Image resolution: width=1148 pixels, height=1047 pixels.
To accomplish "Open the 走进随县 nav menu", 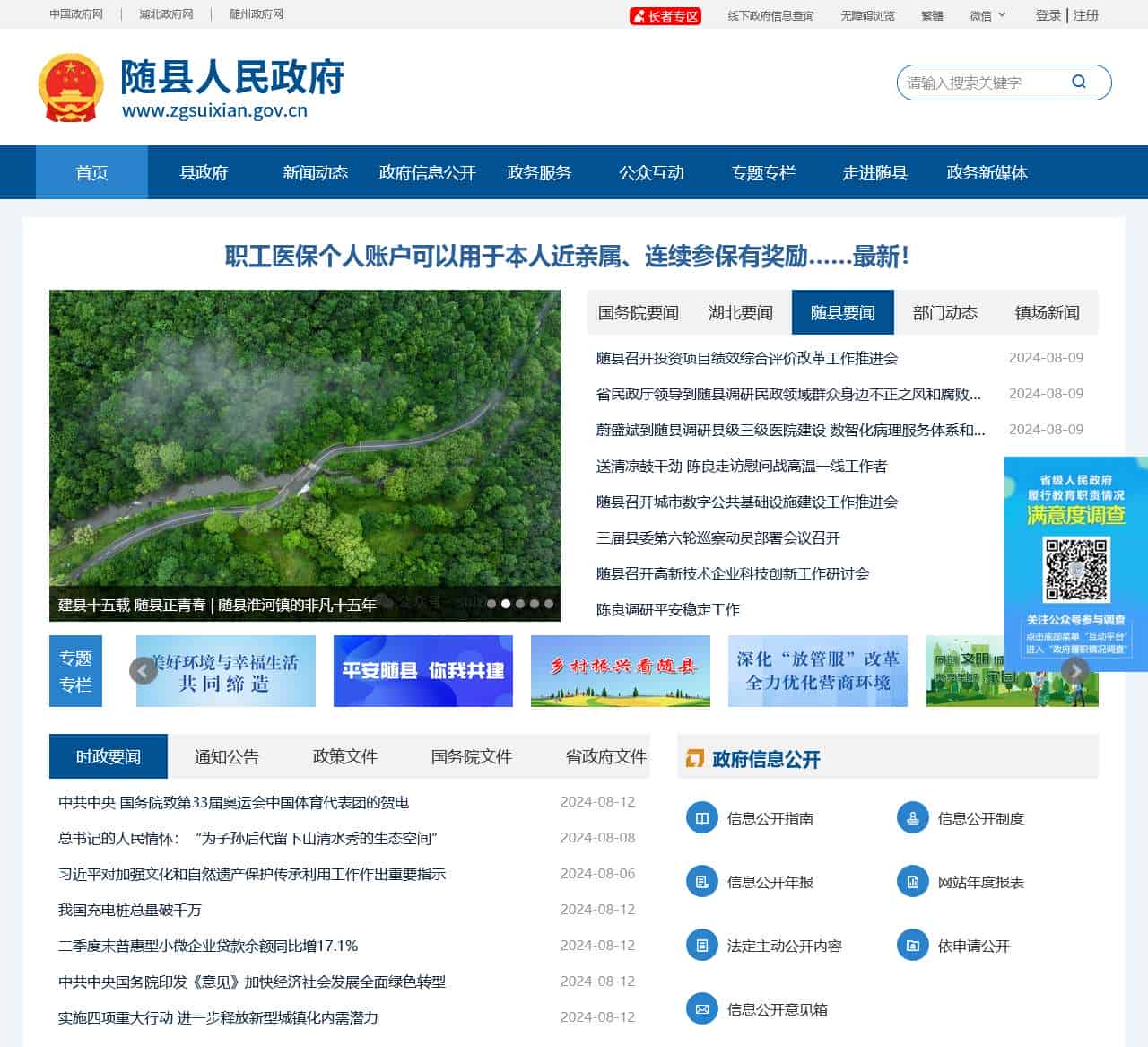I will [874, 172].
